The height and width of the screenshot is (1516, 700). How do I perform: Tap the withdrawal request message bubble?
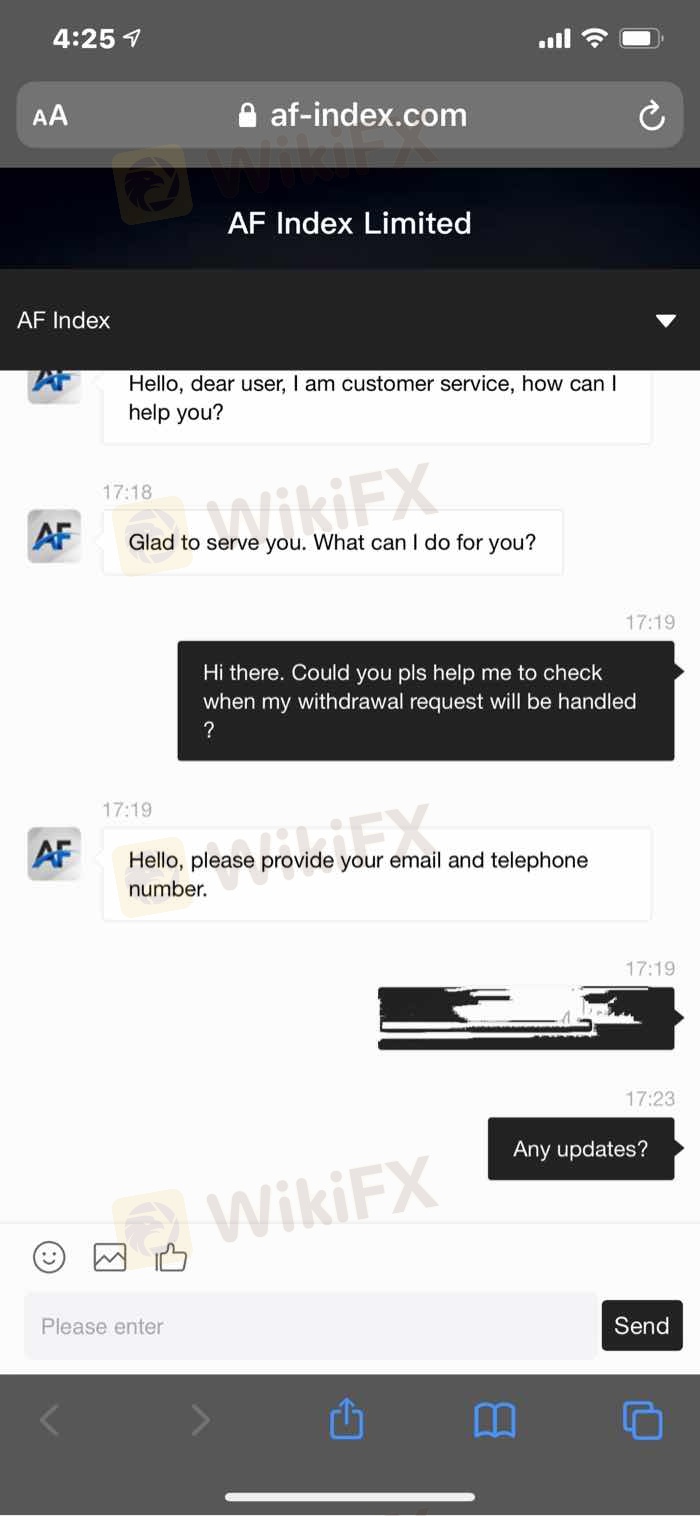click(x=426, y=701)
